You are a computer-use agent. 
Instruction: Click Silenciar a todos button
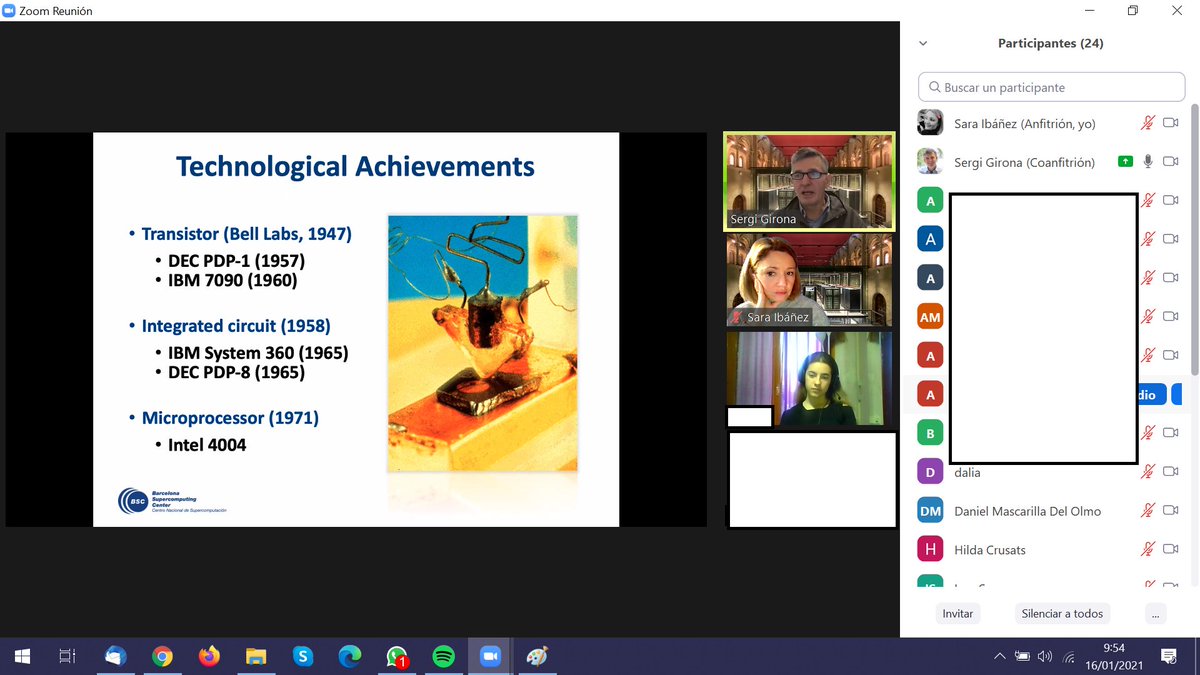point(1062,614)
